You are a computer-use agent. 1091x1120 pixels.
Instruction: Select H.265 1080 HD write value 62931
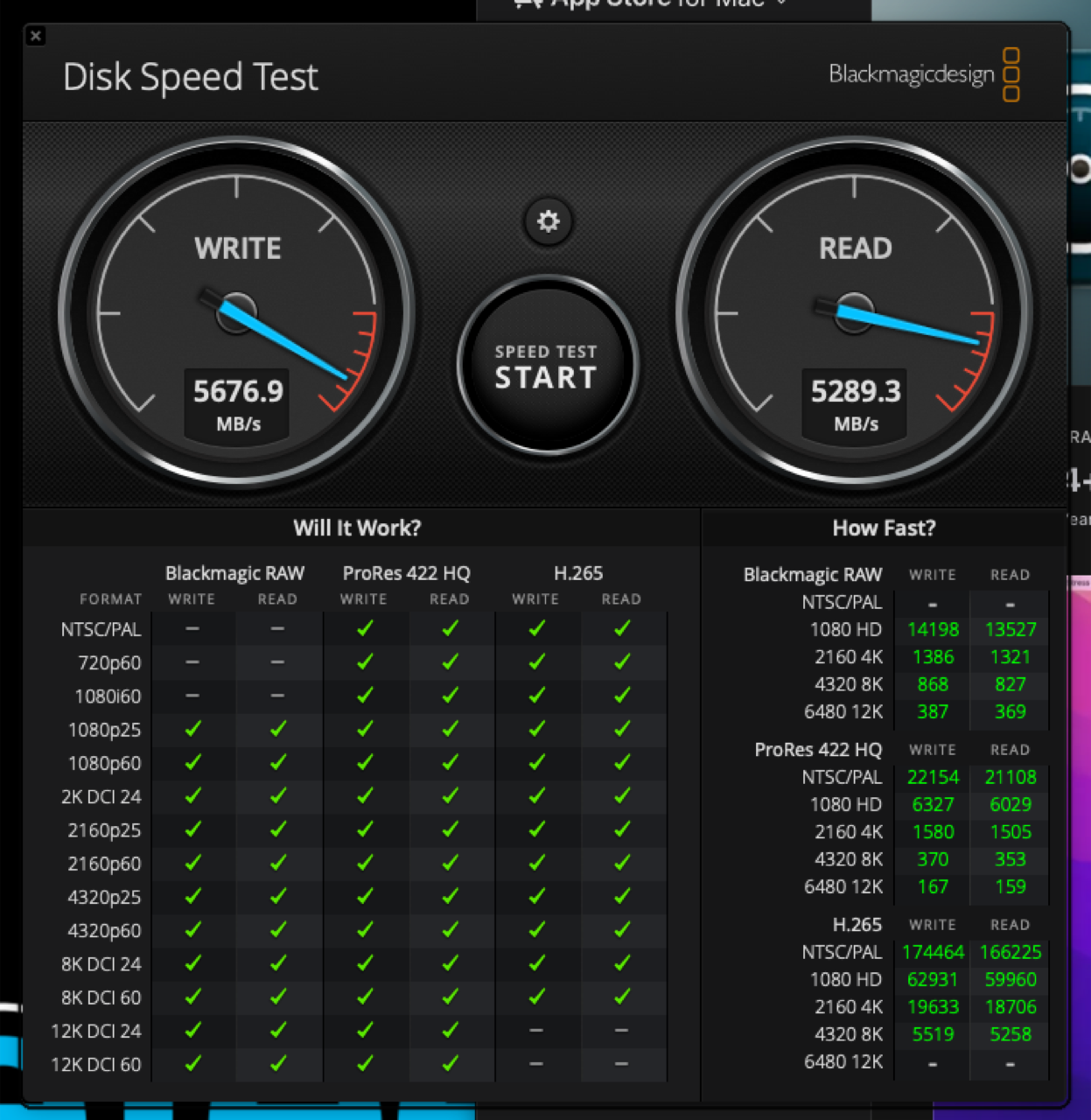[933, 979]
